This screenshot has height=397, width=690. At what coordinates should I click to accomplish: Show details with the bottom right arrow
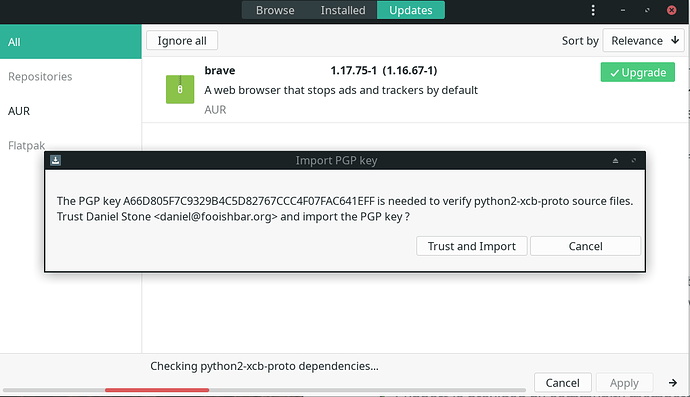click(x=672, y=383)
